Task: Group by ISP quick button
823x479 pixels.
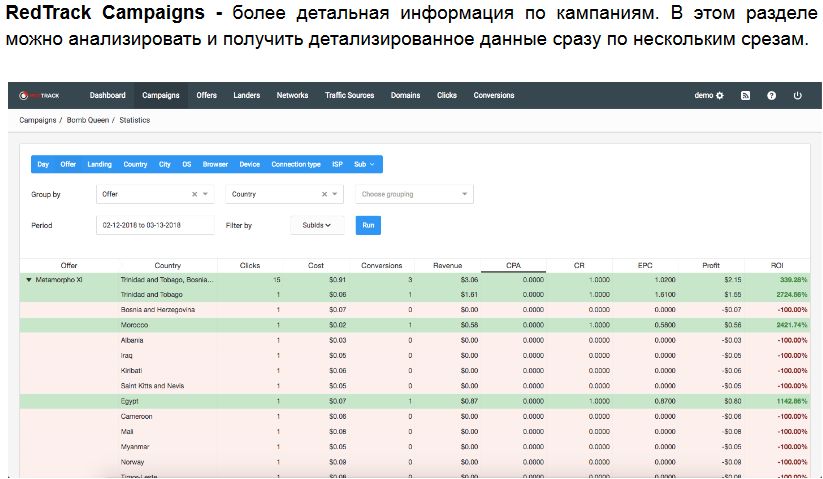Action: 337,164
